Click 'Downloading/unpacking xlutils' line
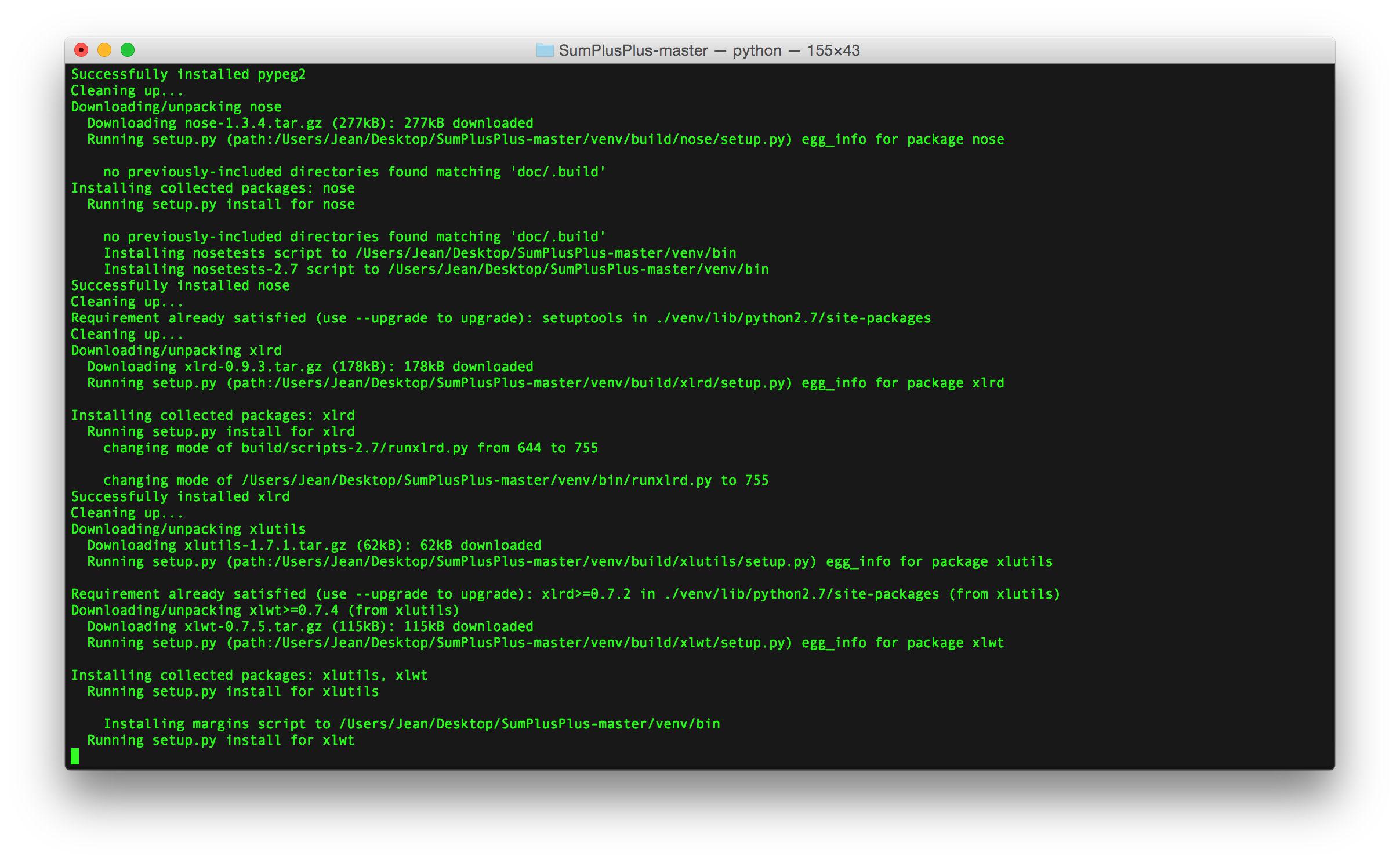Viewport: 1400px width, 863px height. coord(188,529)
